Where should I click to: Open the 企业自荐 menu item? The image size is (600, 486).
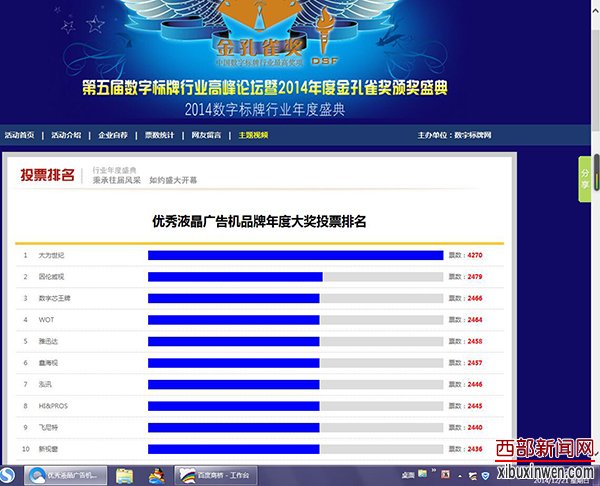point(113,134)
